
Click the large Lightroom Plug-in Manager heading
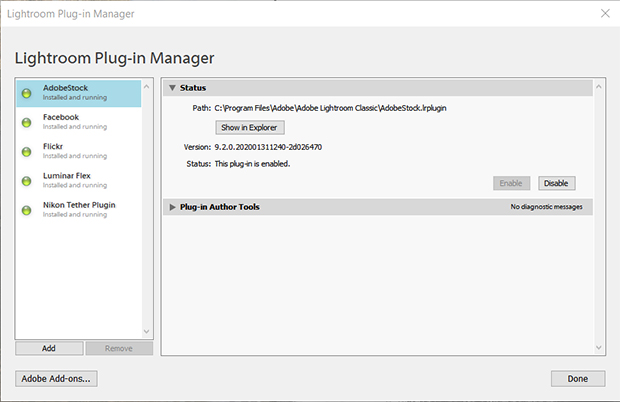115,58
